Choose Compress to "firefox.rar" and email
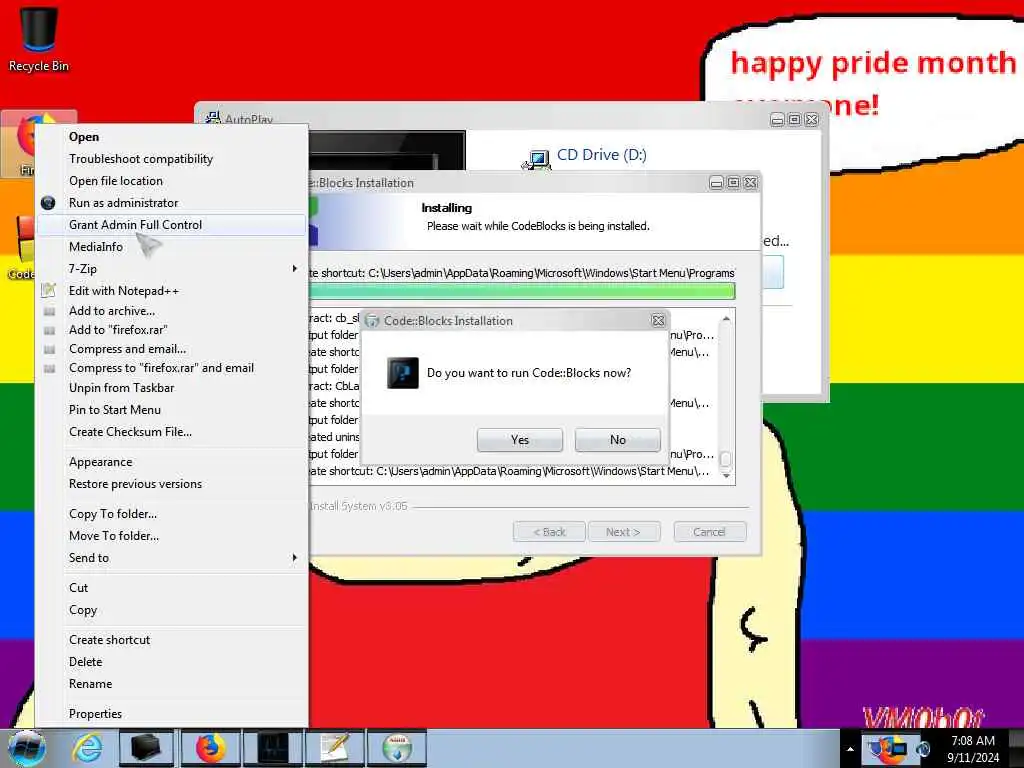The width and height of the screenshot is (1024, 768). tap(171, 368)
